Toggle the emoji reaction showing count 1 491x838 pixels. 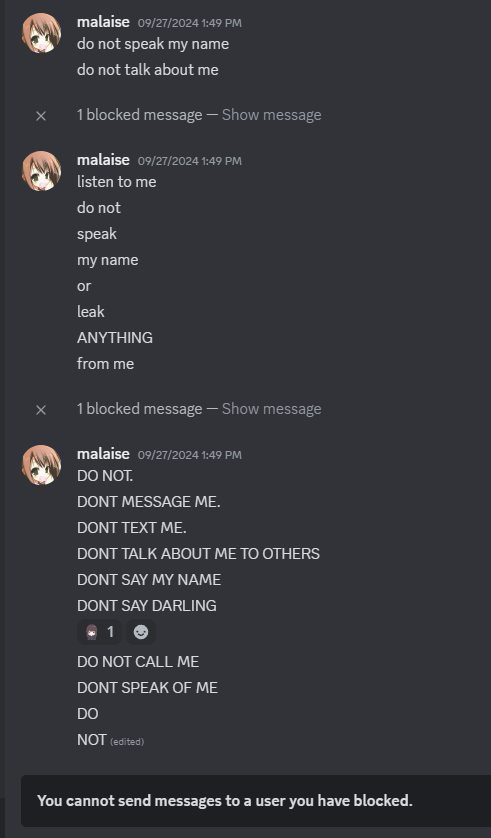(x=100, y=632)
